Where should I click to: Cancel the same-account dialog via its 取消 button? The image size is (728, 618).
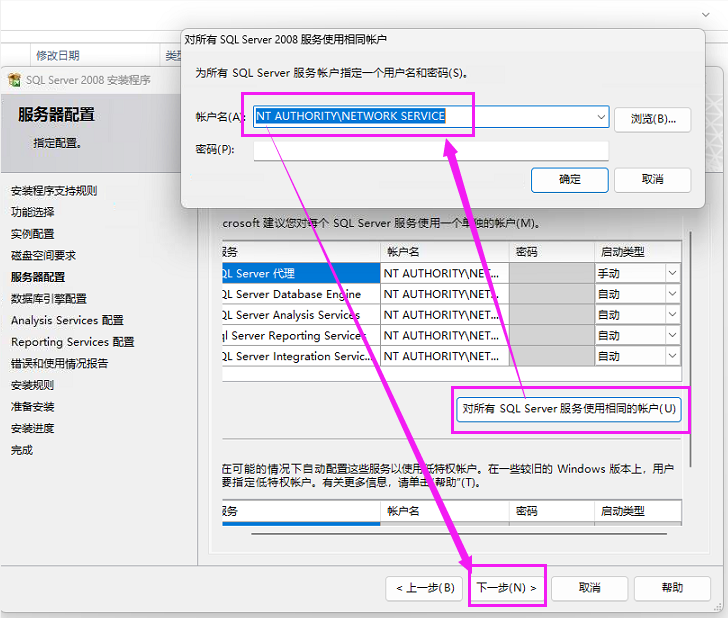[652, 180]
